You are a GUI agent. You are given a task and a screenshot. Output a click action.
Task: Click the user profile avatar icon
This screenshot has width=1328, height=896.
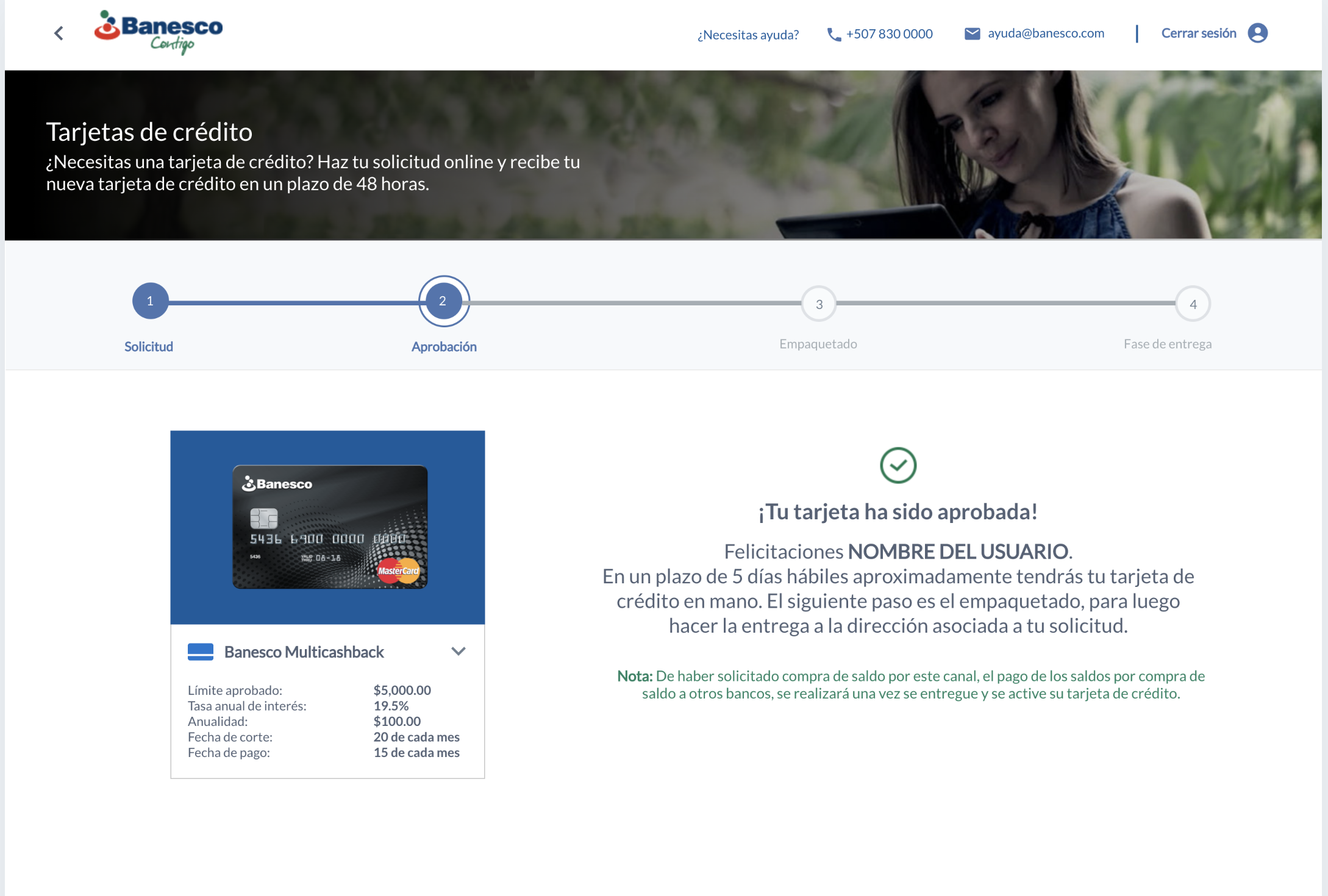click(1257, 33)
